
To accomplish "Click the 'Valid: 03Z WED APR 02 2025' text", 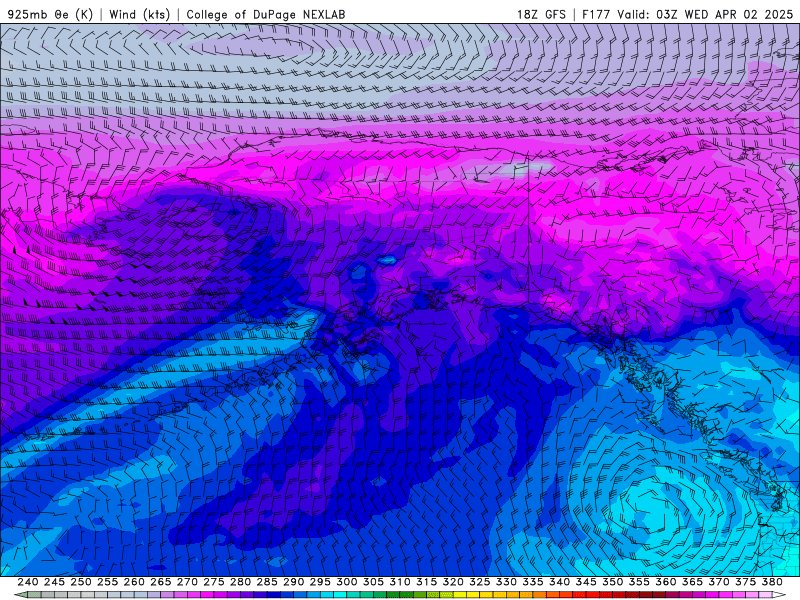I will (x=705, y=14).
